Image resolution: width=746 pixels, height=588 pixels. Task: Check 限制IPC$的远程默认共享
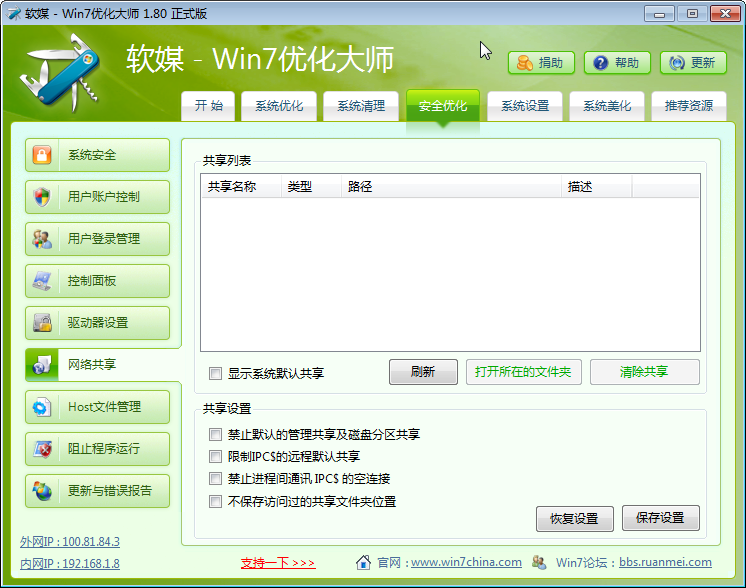tap(216, 457)
